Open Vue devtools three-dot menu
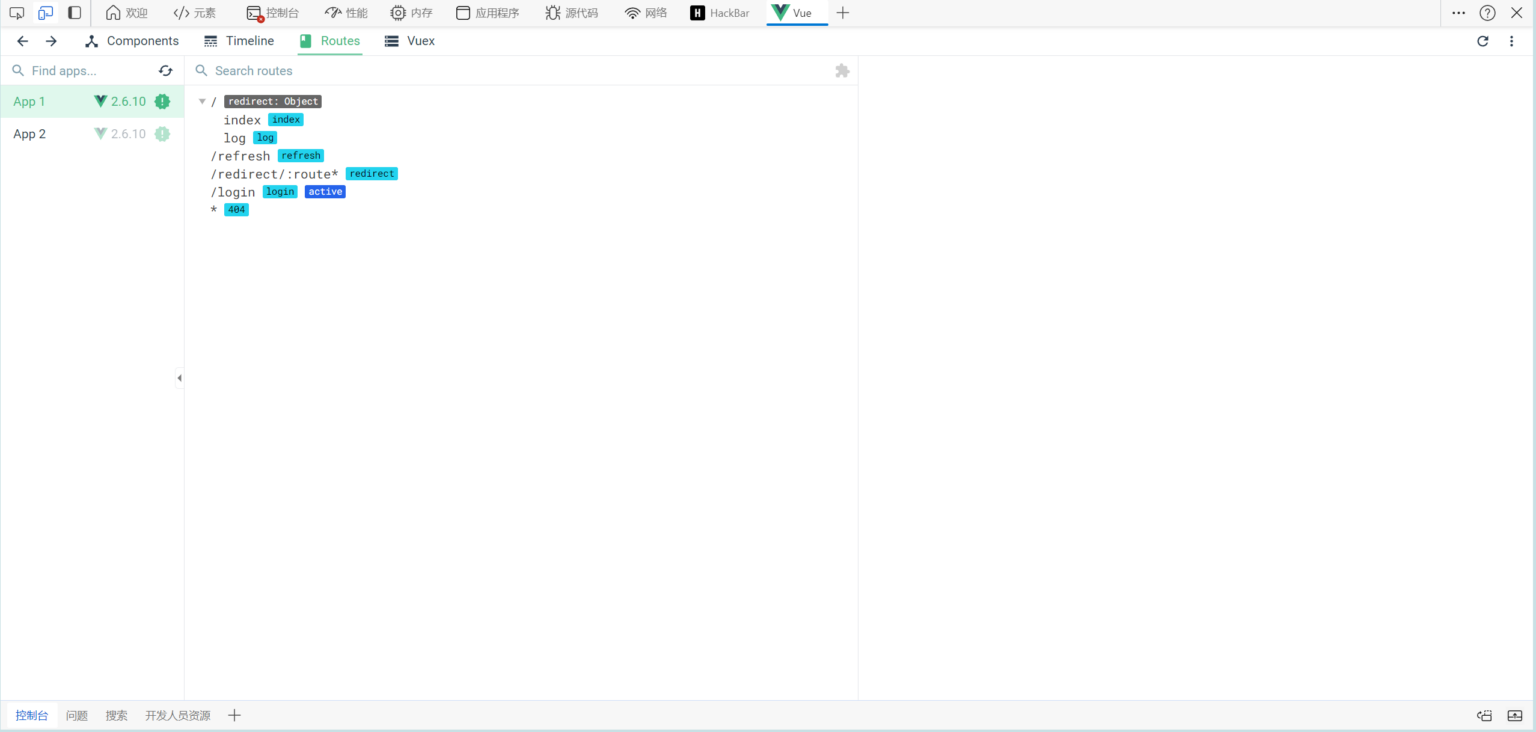1536x732 pixels. [1512, 41]
